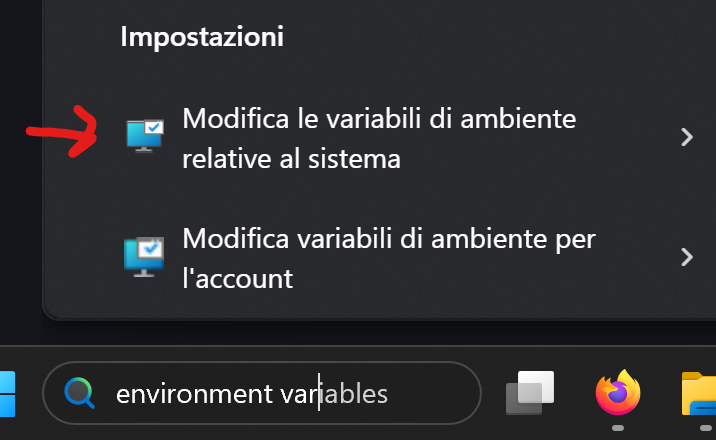Open File Explorer from the taskbar
Image resolution: width=716 pixels, height=440 pixels.
point(700,392)
